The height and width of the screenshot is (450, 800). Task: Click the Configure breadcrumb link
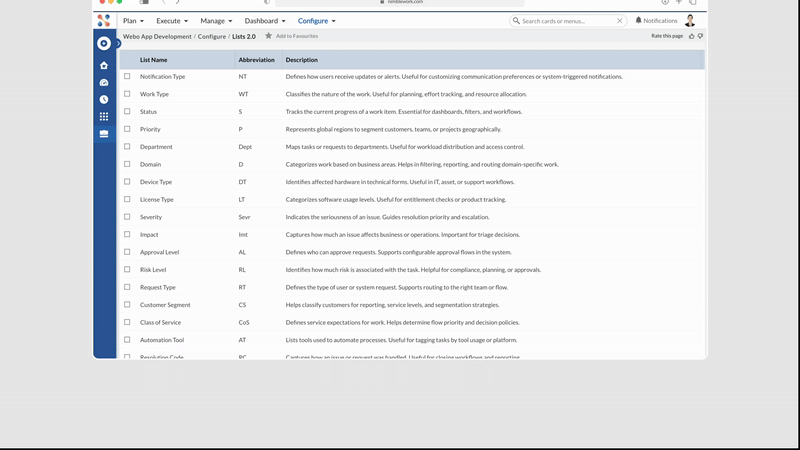click(212, 37)
